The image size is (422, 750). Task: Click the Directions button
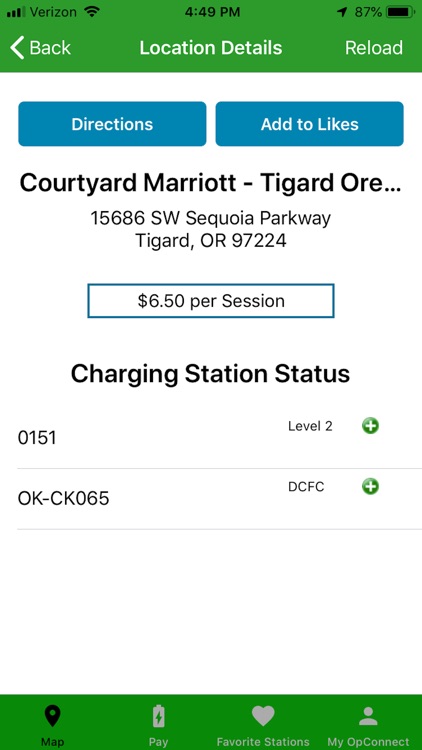pos(112,124)
